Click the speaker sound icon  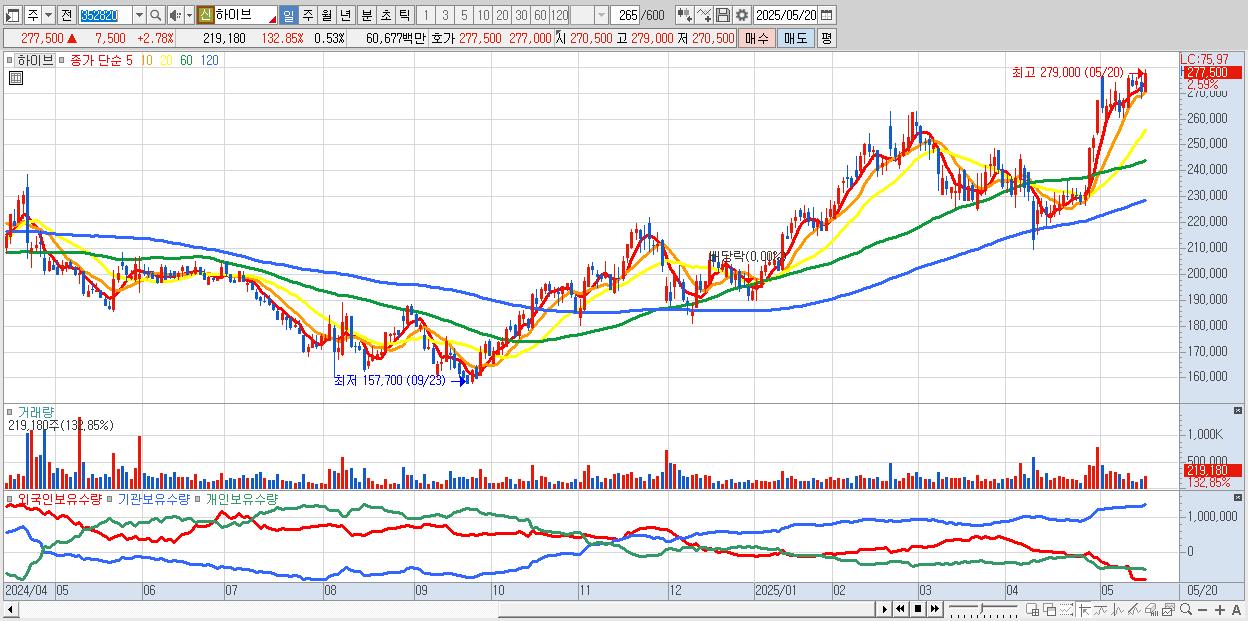click(x=175, y=15)
